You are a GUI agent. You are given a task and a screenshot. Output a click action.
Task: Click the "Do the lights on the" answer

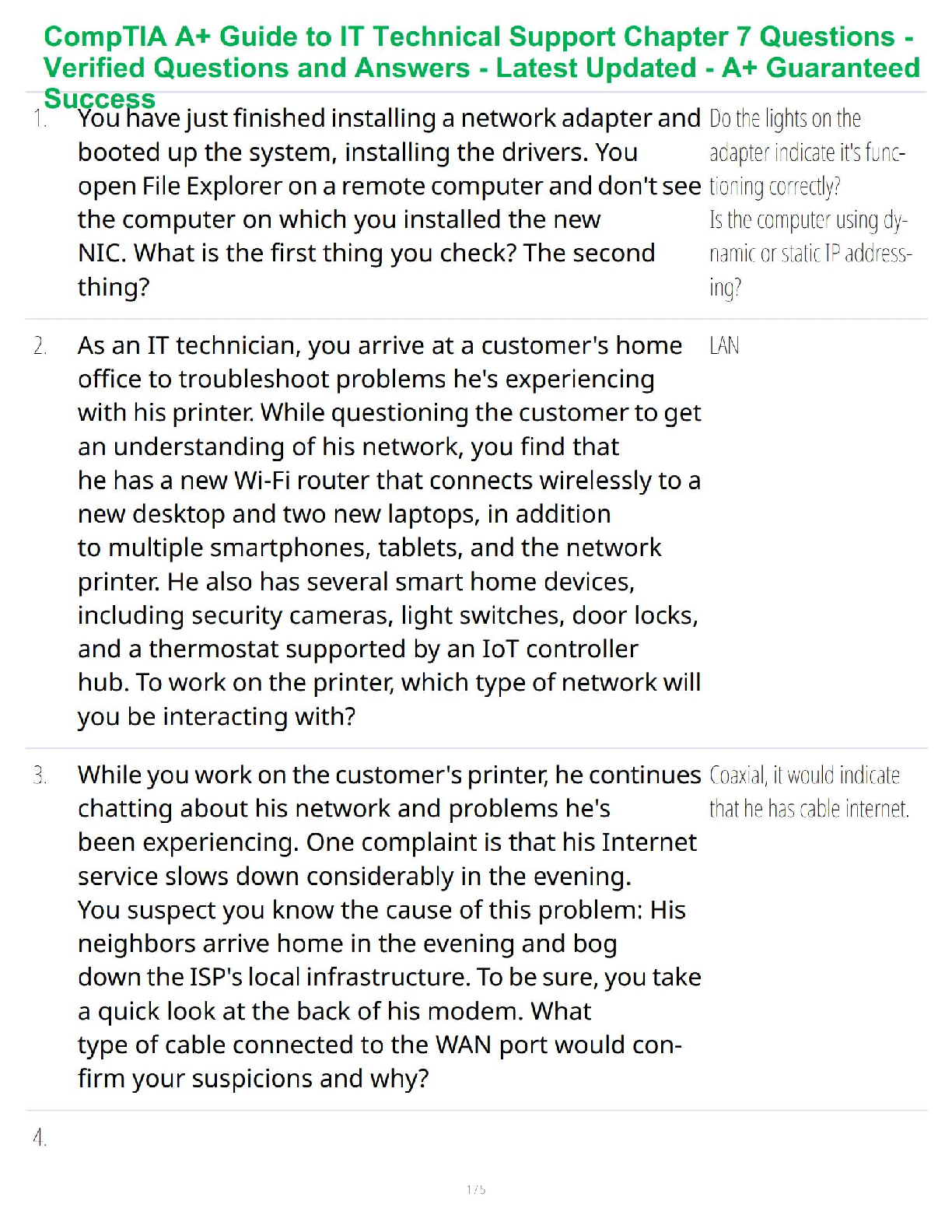tap(785, 119)
